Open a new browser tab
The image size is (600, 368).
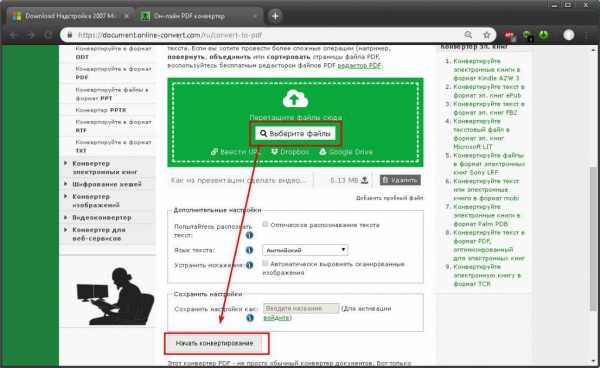pos(275,16)
